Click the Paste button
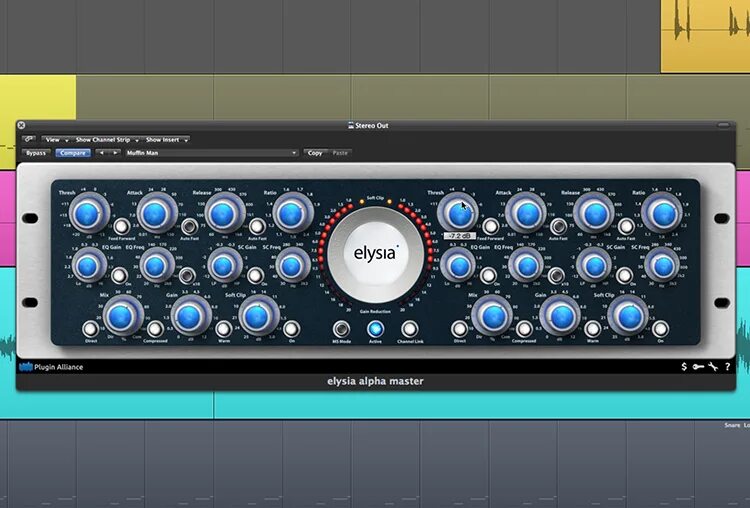Image resolution: width=750 pixels, height=508 pixels. pos(340,153)
